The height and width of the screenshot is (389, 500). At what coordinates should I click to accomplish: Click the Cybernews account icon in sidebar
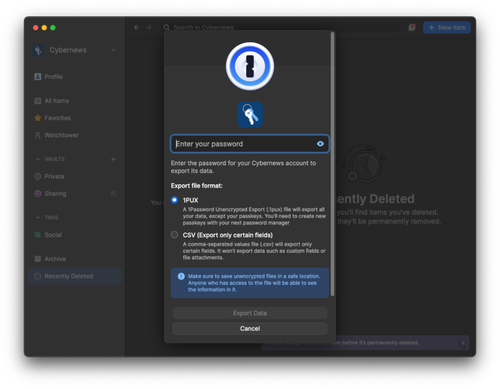[x=38, y=50]
